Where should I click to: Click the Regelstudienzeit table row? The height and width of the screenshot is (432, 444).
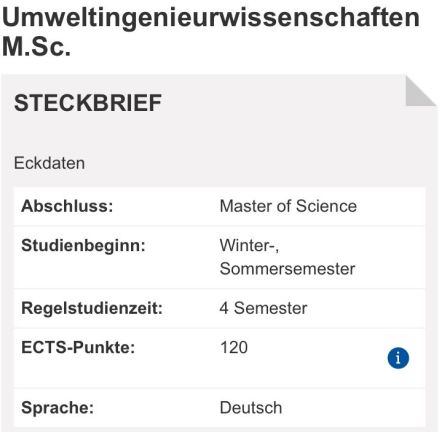pos(219,308)
